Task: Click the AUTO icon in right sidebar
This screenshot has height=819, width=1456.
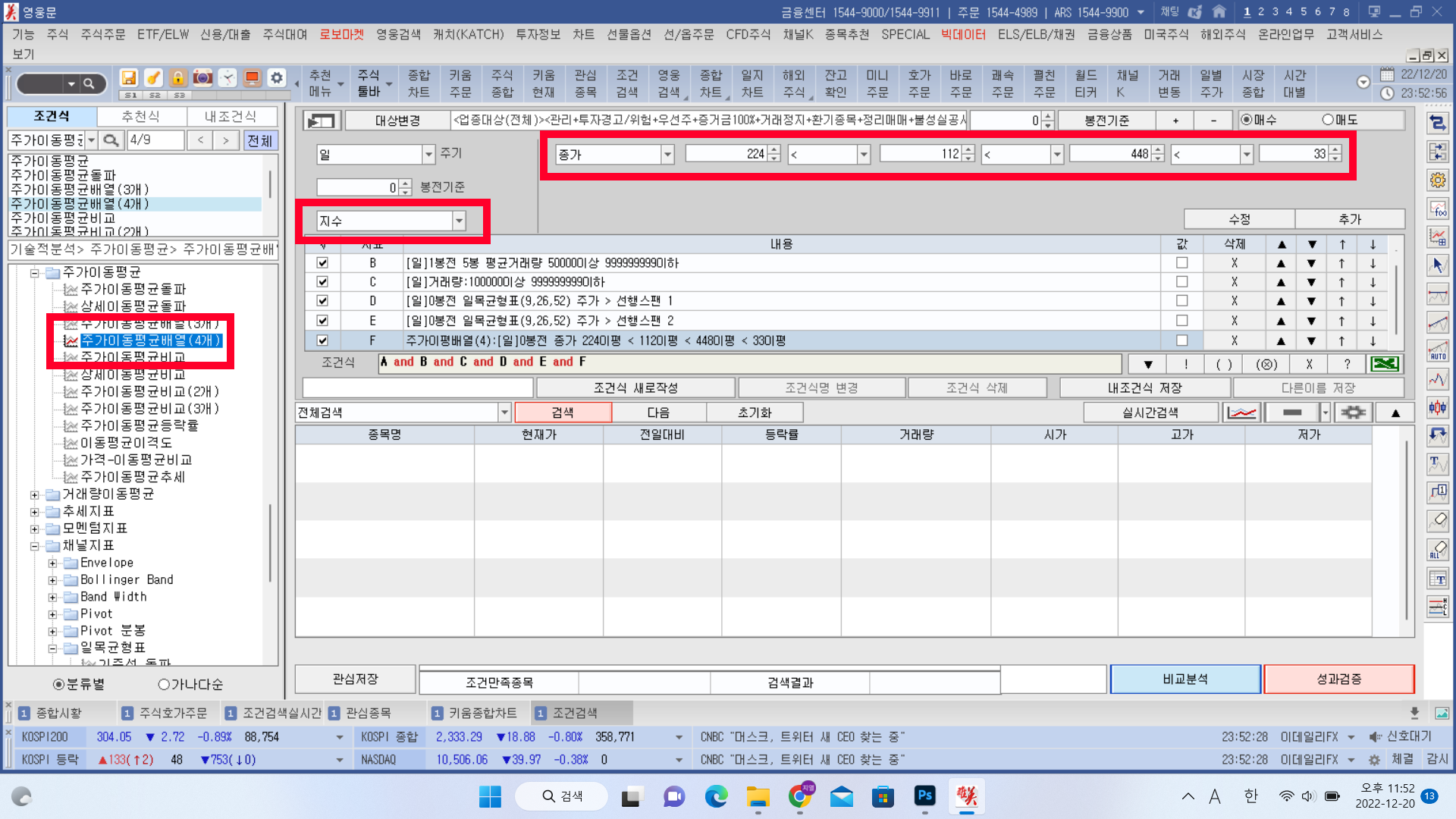Action: pyautogui.click(x=1438, y=351)
